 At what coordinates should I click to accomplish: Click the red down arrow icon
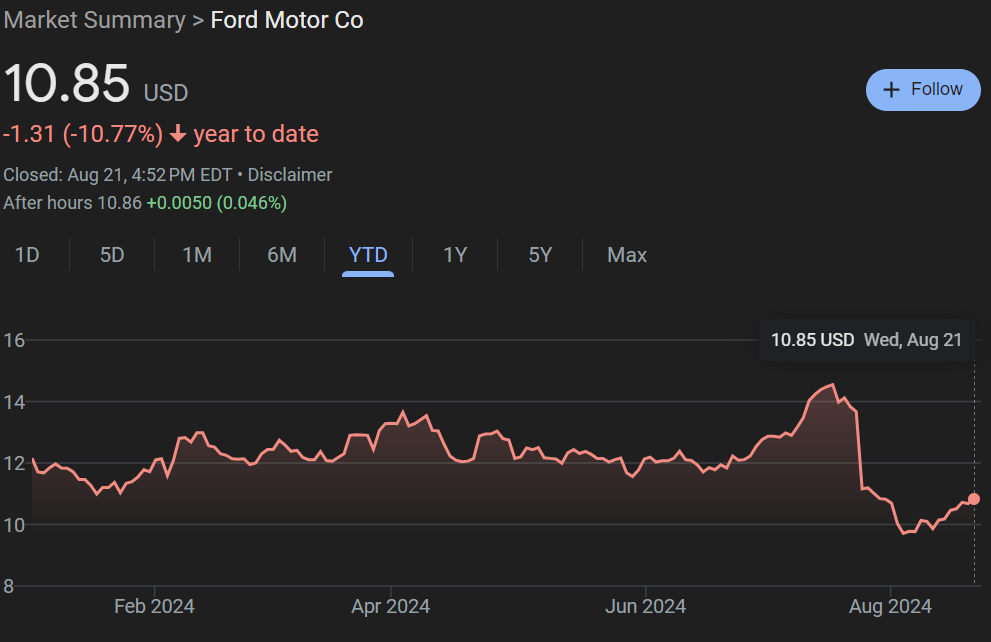(x=178, y=134)
